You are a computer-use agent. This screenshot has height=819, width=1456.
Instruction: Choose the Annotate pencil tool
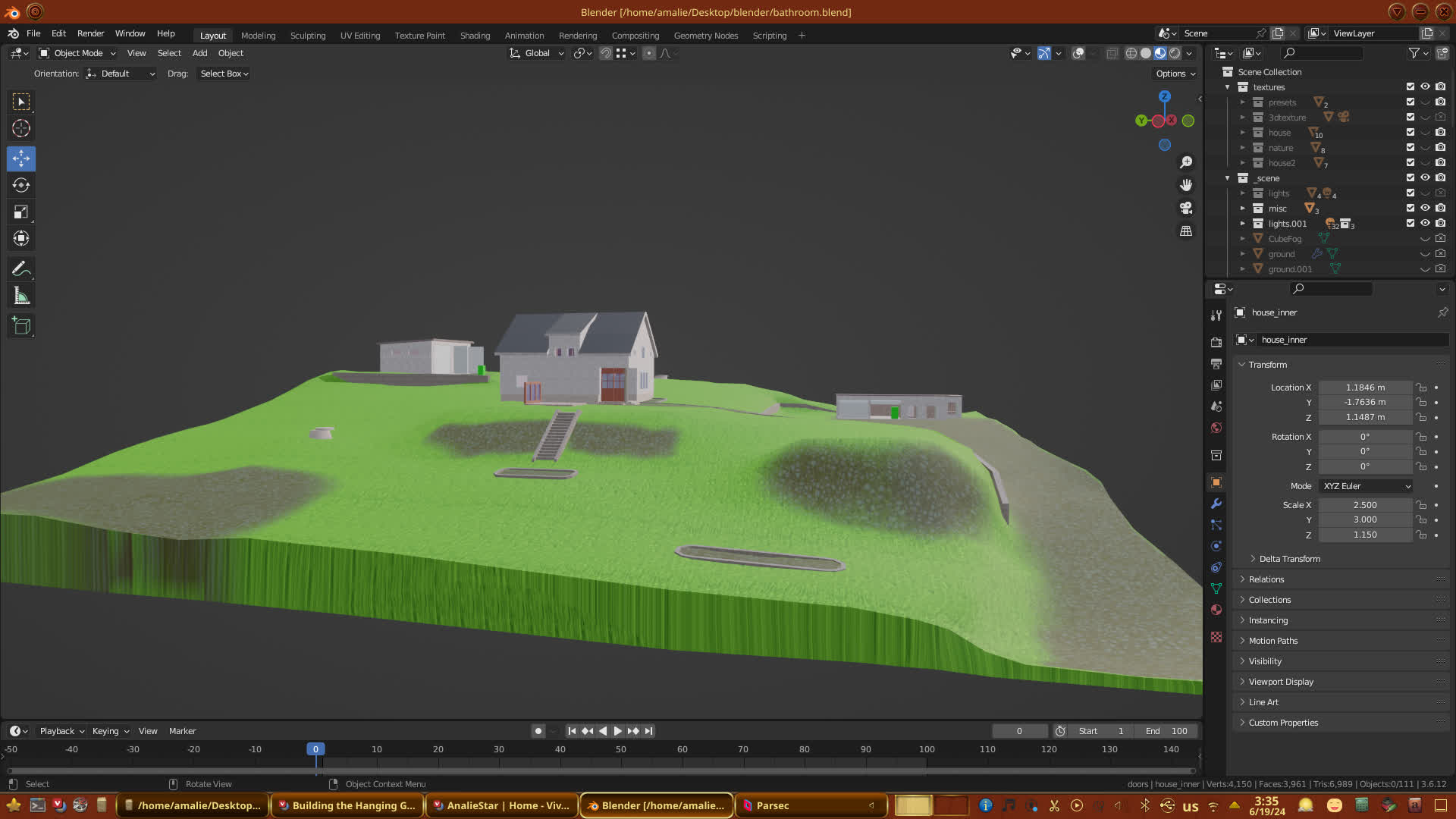point(21,269)
